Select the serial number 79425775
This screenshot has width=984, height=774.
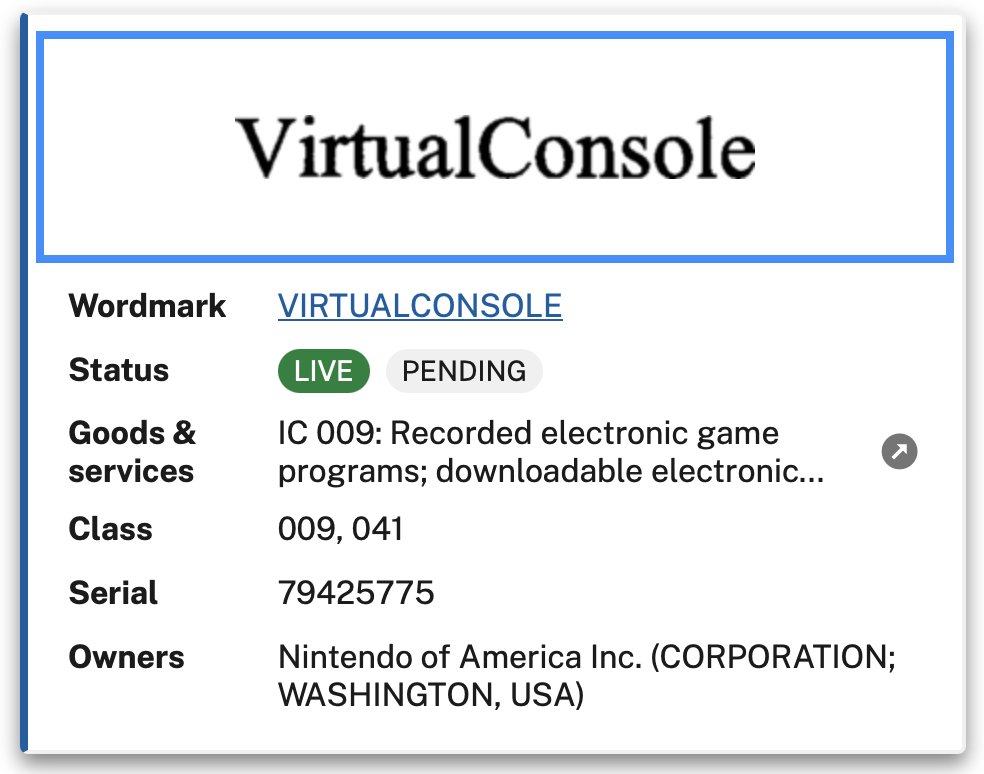tap(356, 593)
